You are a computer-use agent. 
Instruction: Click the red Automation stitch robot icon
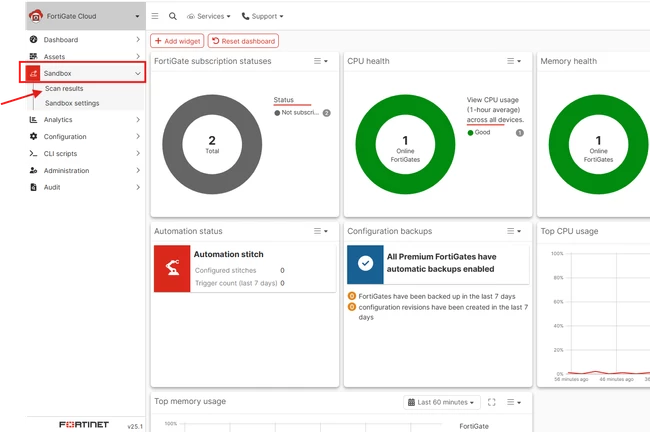pyautogui.click(x=172, y=269)
